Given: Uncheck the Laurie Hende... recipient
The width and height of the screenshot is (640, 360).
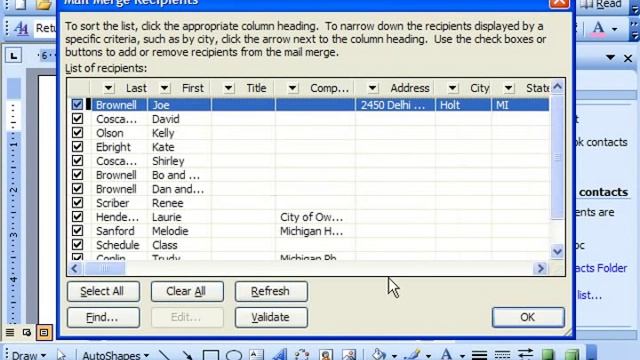Looking at the screenshot, I should click(77, 216).
